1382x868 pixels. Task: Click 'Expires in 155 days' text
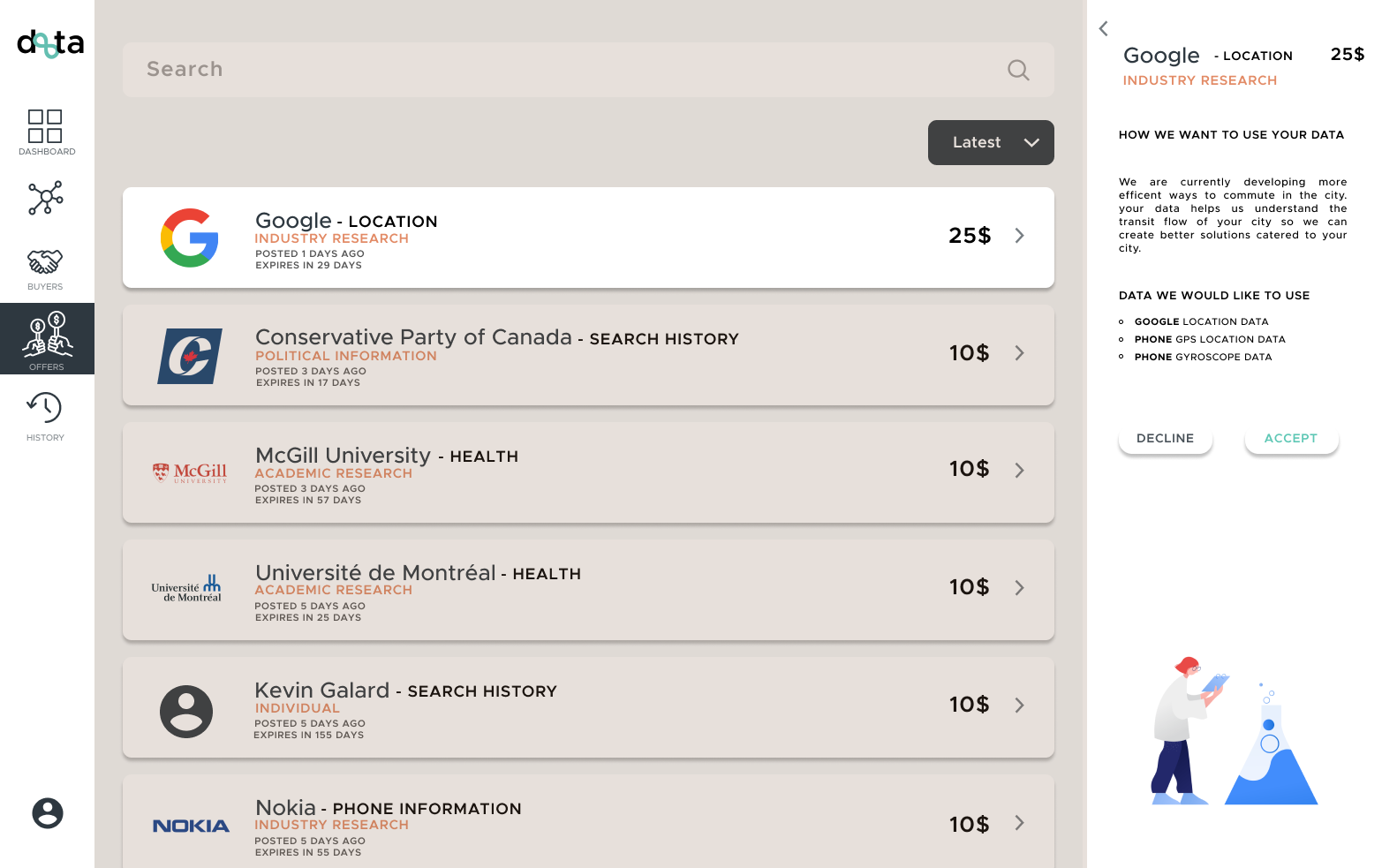pyautogui.click(x=308, y=735)
